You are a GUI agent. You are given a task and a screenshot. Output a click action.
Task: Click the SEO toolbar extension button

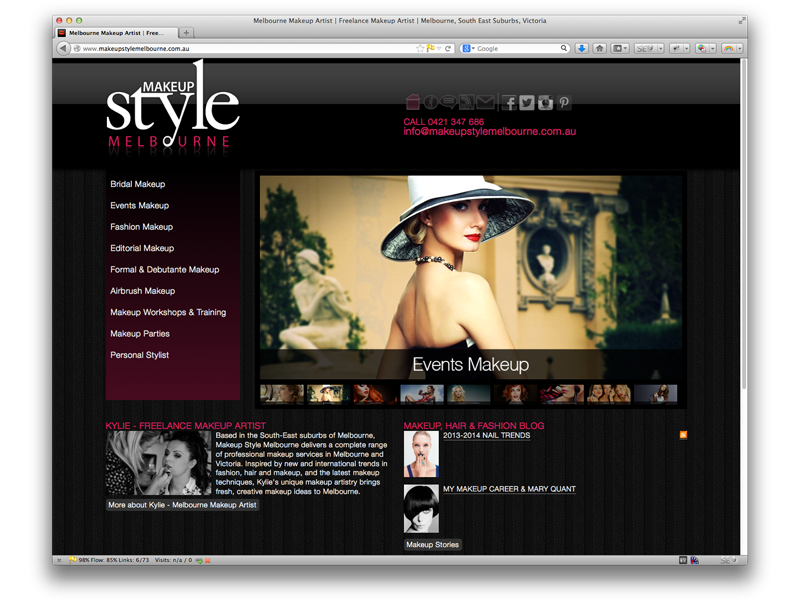click(x=645, y=48)
